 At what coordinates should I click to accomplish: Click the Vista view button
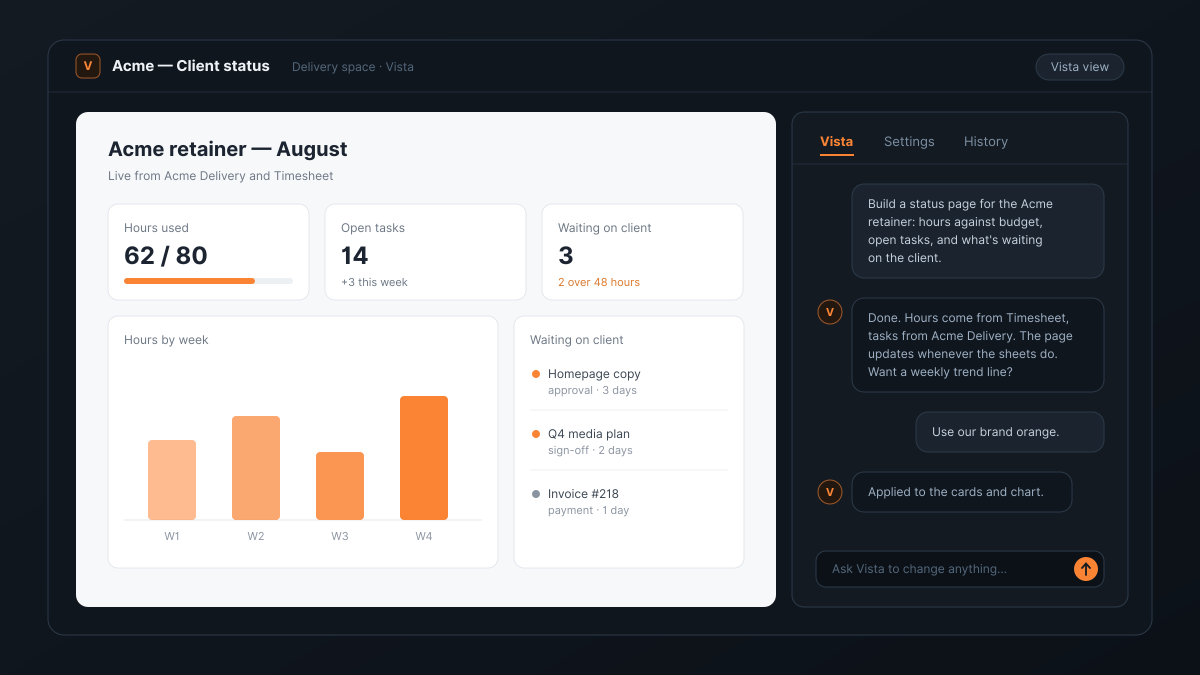1080,67
